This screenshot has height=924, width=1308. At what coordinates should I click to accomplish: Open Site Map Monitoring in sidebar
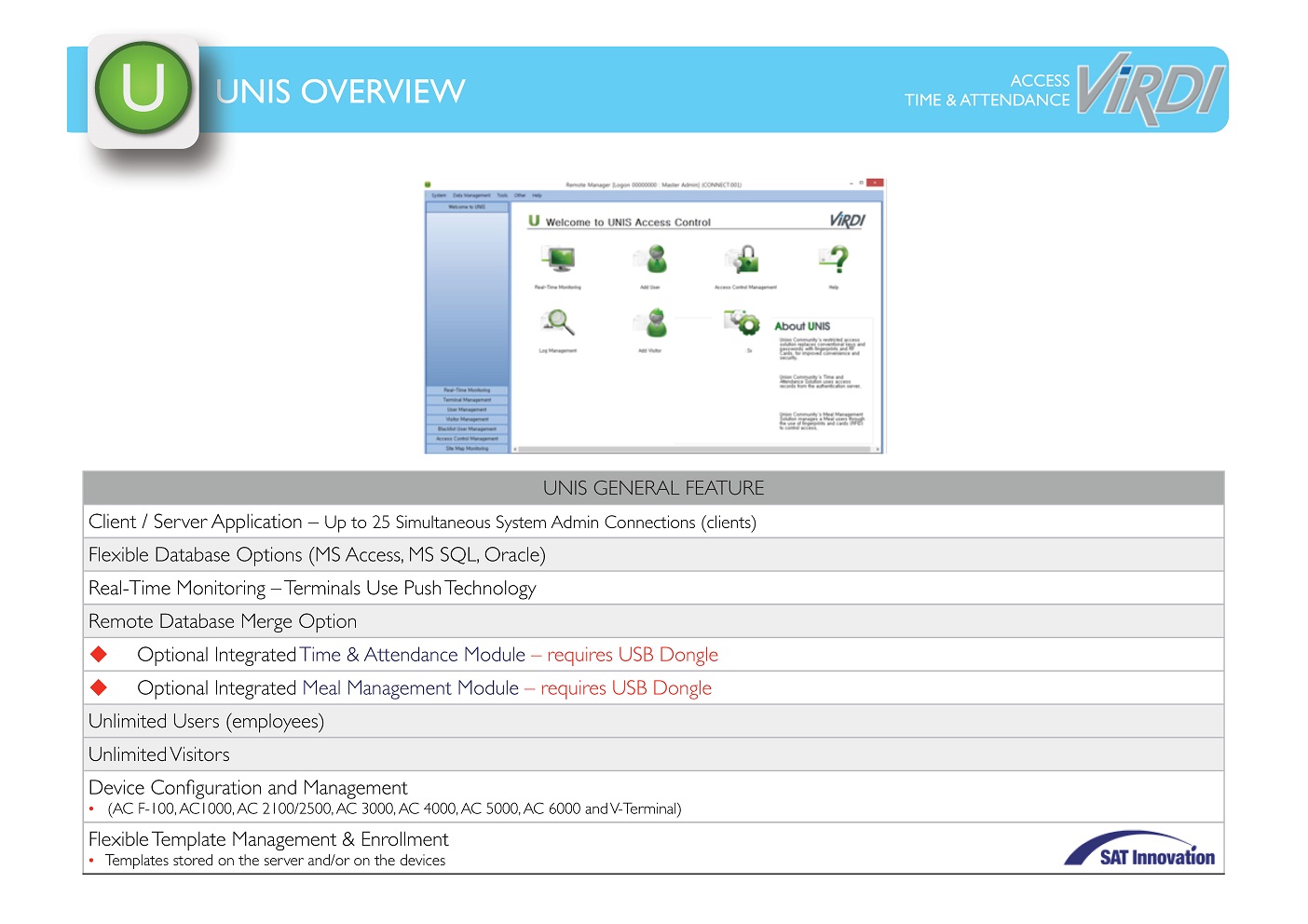pos(467,448)
